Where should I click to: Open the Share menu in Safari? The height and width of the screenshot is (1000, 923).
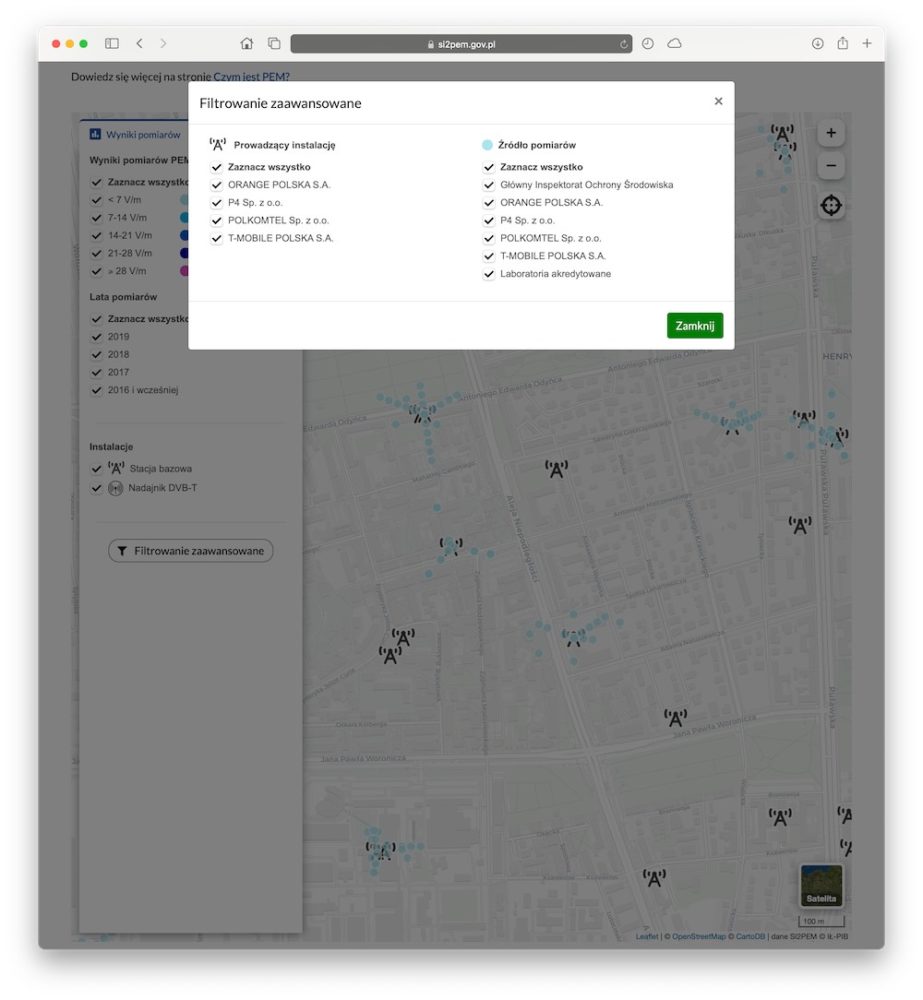843,43
